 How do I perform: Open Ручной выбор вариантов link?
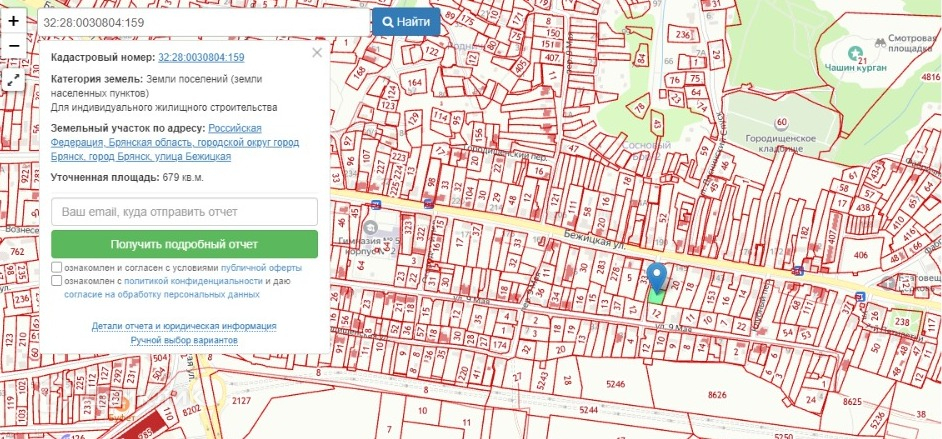point(184,341)
